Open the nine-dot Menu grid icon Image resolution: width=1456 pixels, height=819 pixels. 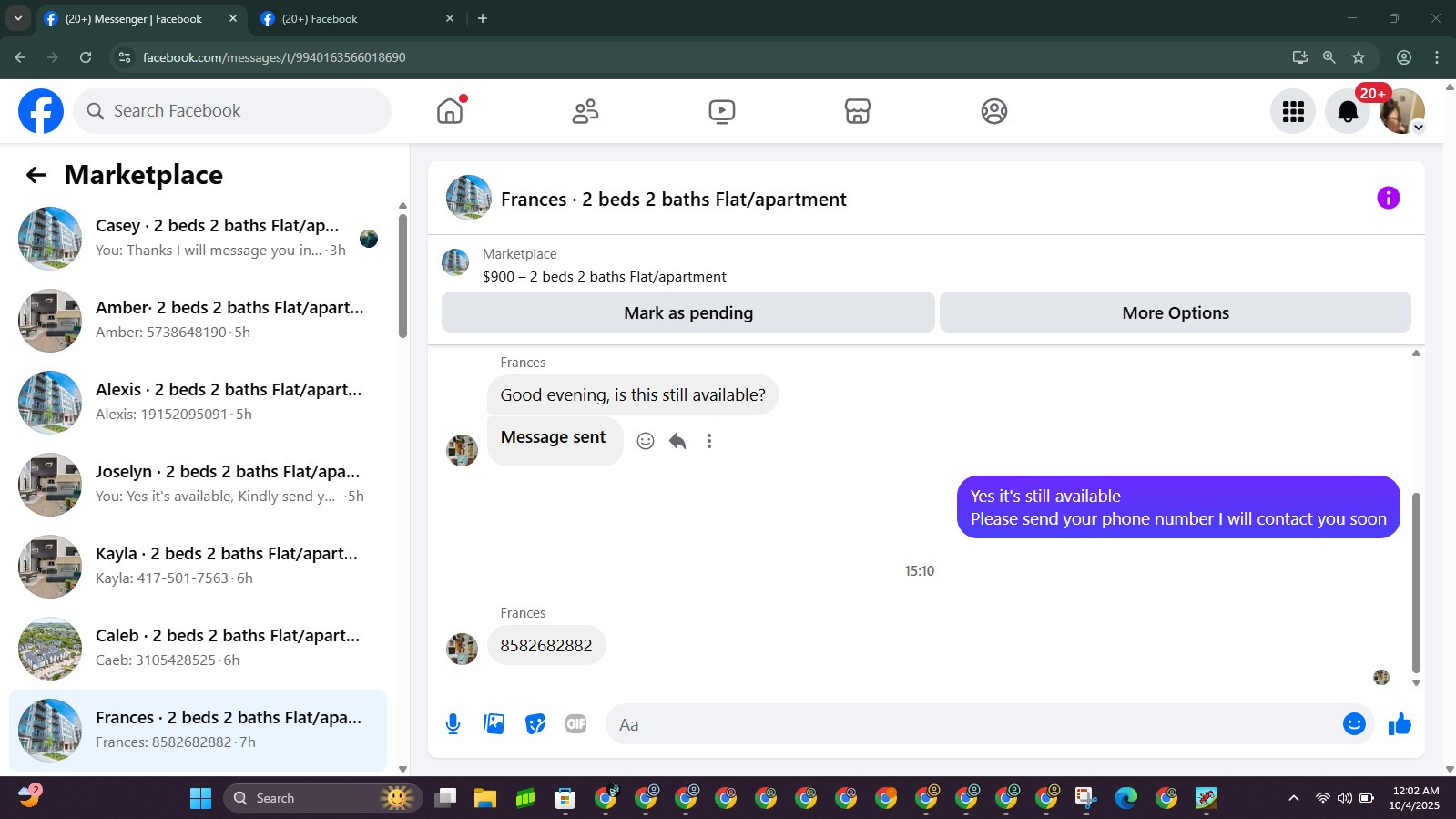[x=1293, y=111]
